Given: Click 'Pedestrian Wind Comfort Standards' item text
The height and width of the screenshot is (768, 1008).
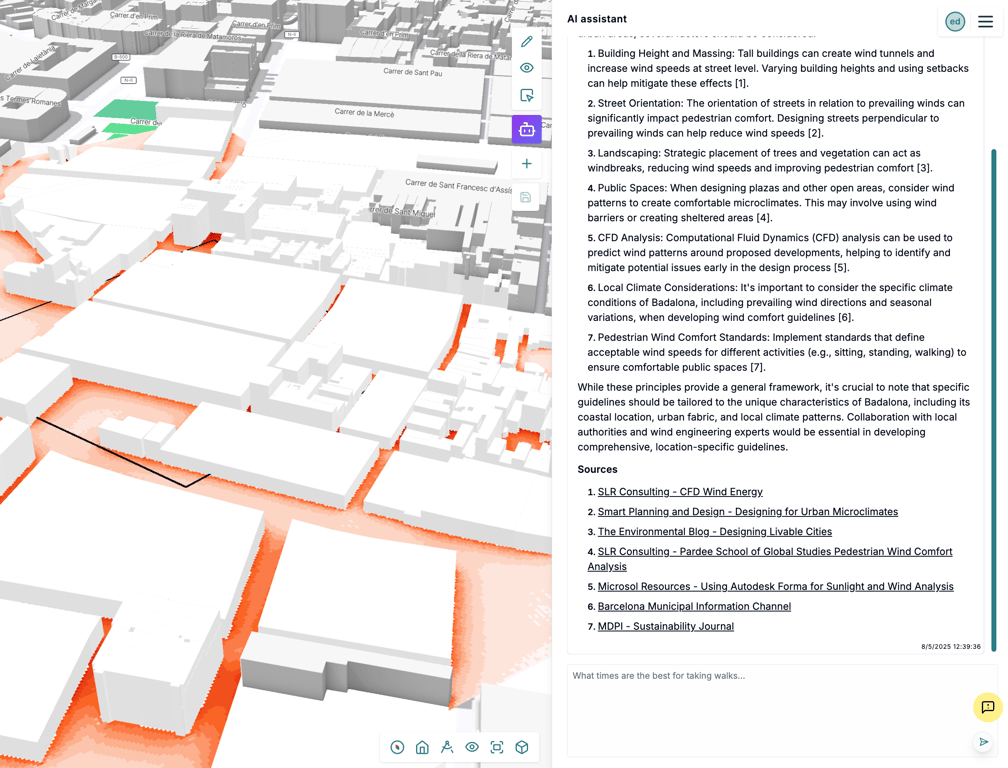Looking at the screenshot, I should [777, 352].
